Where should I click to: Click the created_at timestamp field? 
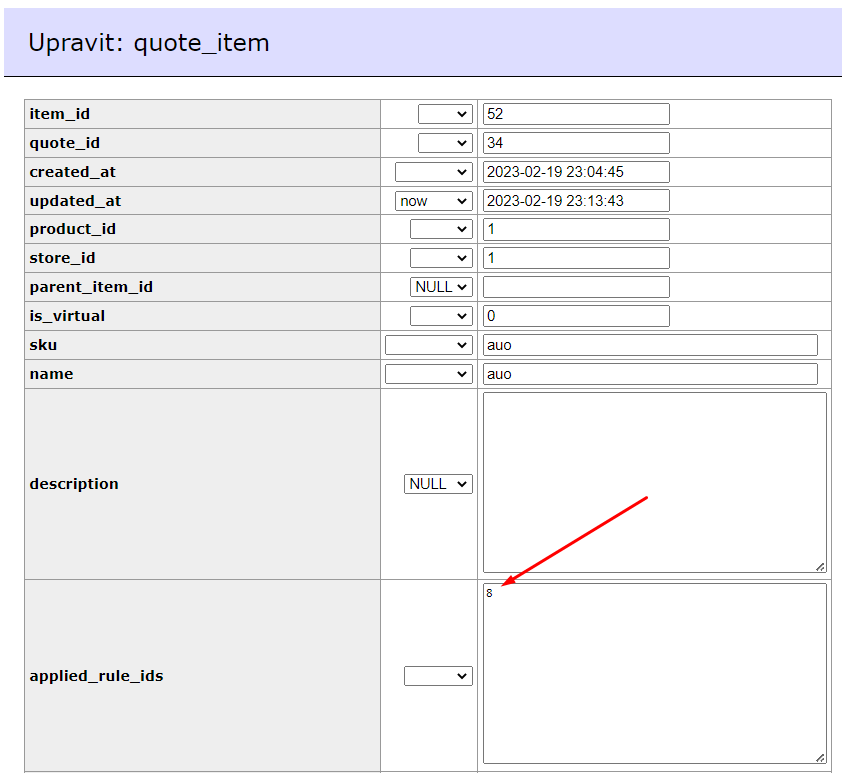(x=576, y=171)
